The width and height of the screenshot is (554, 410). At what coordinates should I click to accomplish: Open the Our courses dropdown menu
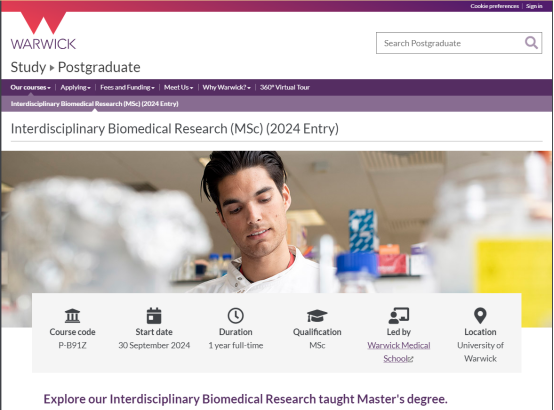point(30,87)
